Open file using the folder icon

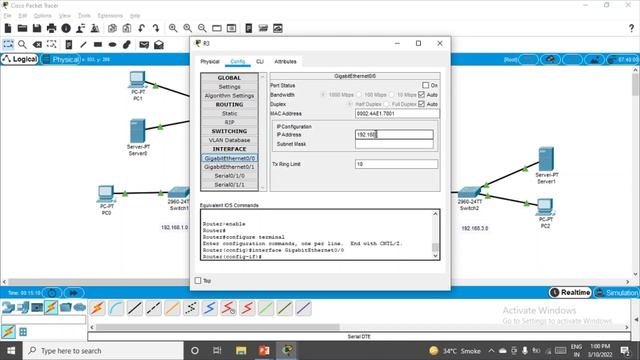click(x=22, y=28)
